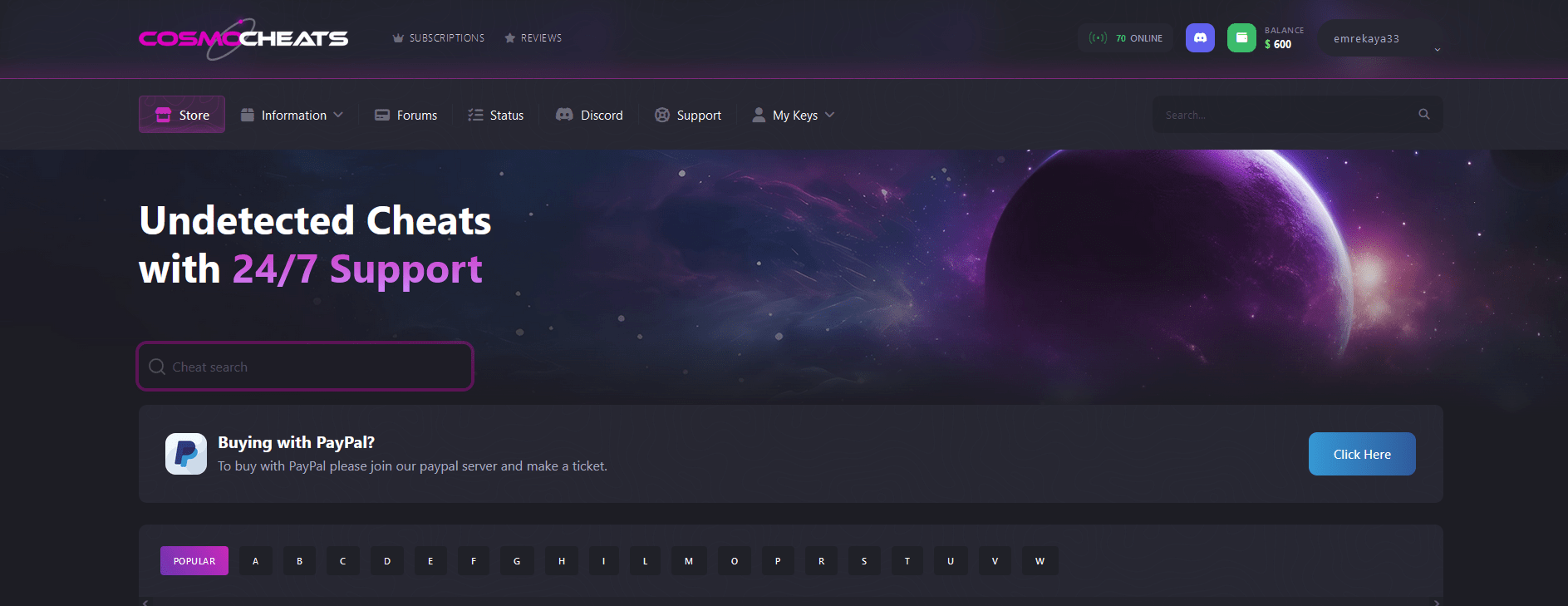Click the crown icon beside Subscriptions
This screenshot has height=606, width=1568.
coord(398,38)
